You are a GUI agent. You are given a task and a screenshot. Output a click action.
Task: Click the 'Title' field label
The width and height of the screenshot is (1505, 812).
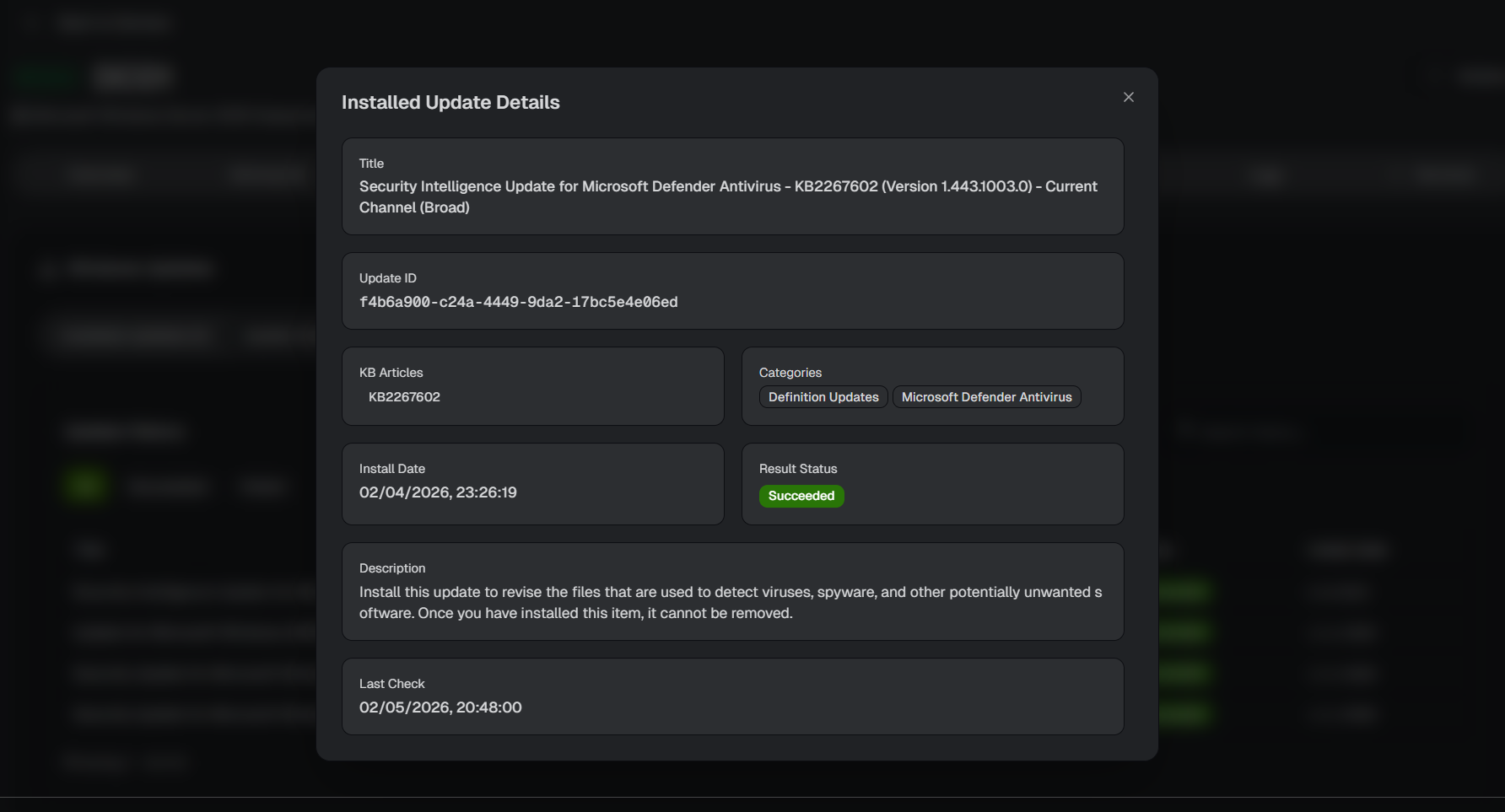click(371, 164)
